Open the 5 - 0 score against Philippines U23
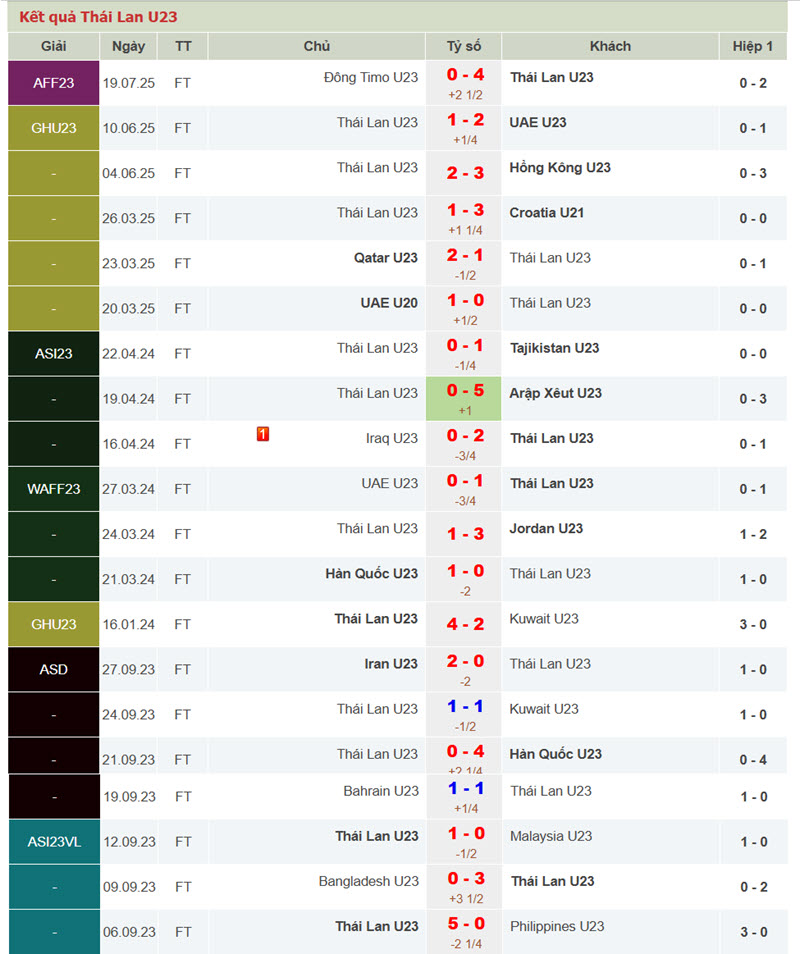This screenshot has width=800, height=954. click(466, 924)
